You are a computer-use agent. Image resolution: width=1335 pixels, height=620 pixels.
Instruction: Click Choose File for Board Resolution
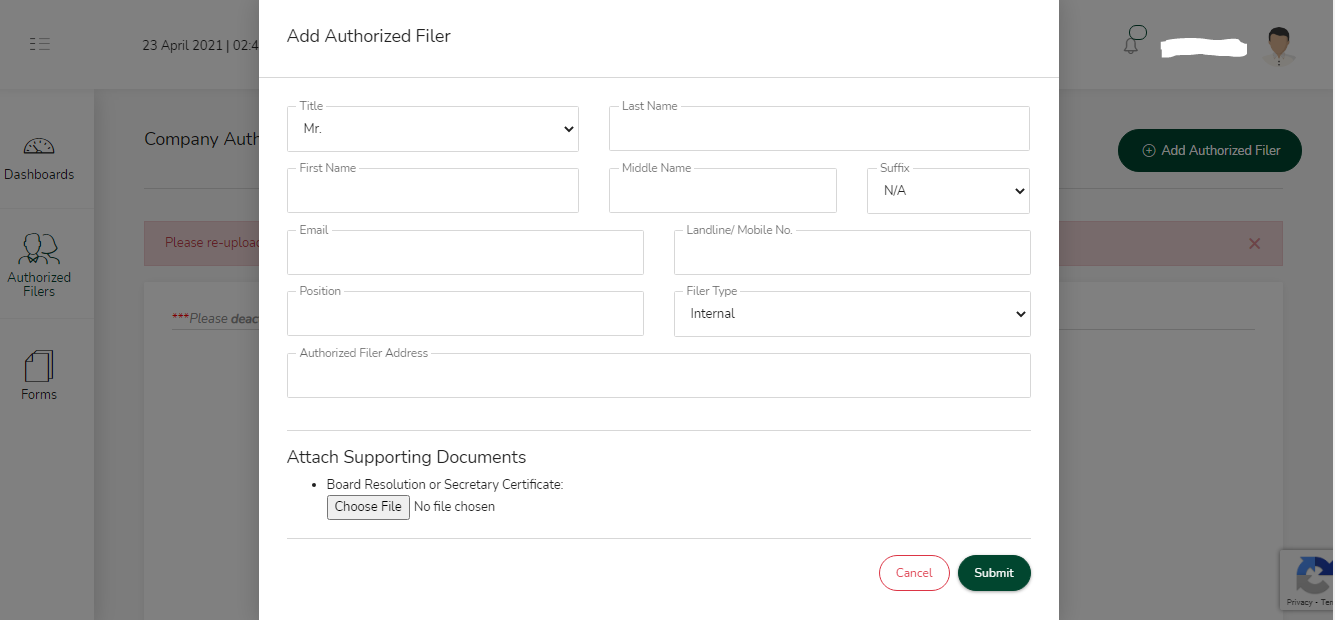367,507
